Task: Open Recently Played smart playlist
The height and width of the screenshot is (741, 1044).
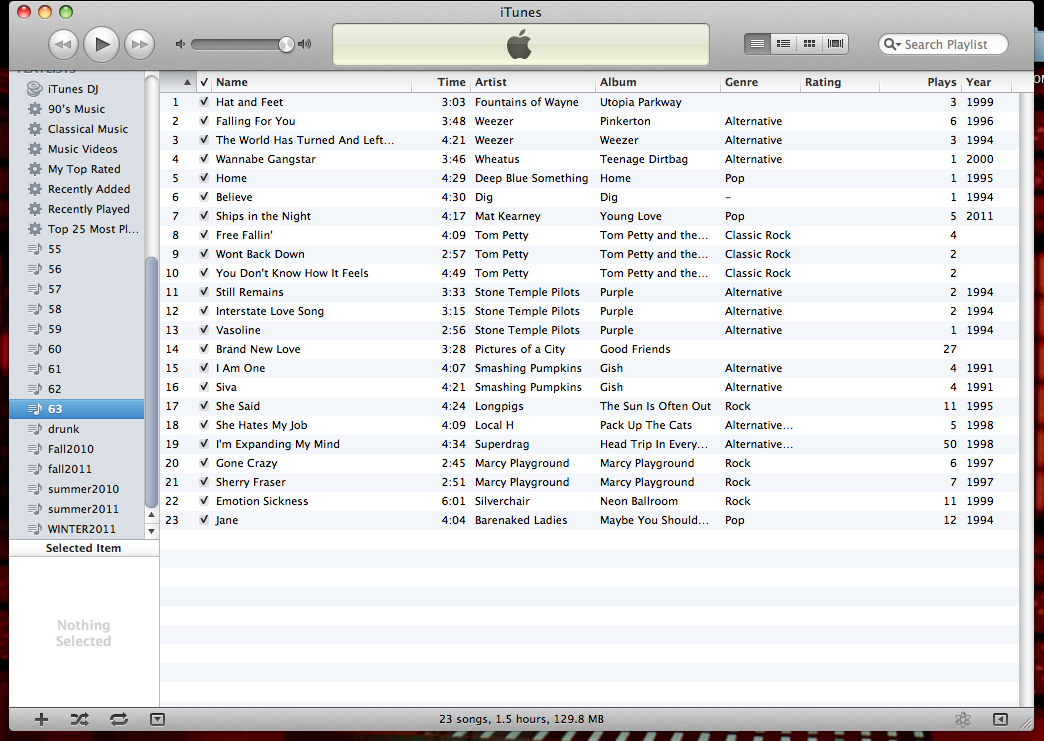Action: (x=77, y=209)
